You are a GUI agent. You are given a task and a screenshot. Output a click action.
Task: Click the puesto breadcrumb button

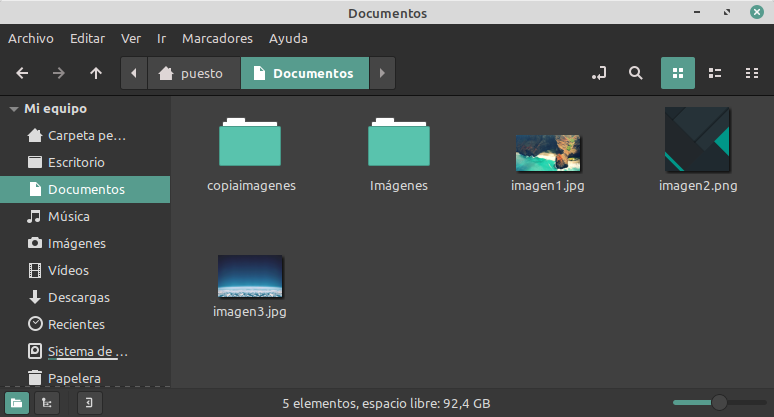[194, 73]
